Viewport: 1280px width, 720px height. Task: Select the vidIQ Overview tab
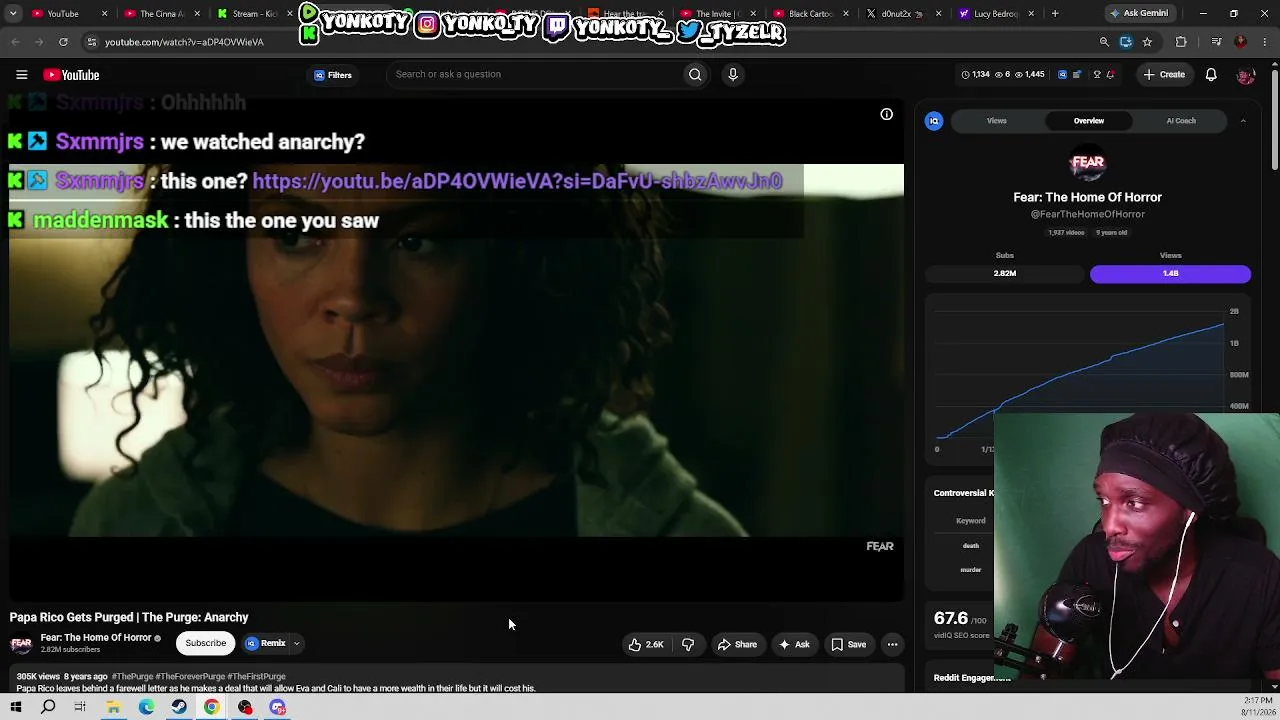(x=1089, y=121)
